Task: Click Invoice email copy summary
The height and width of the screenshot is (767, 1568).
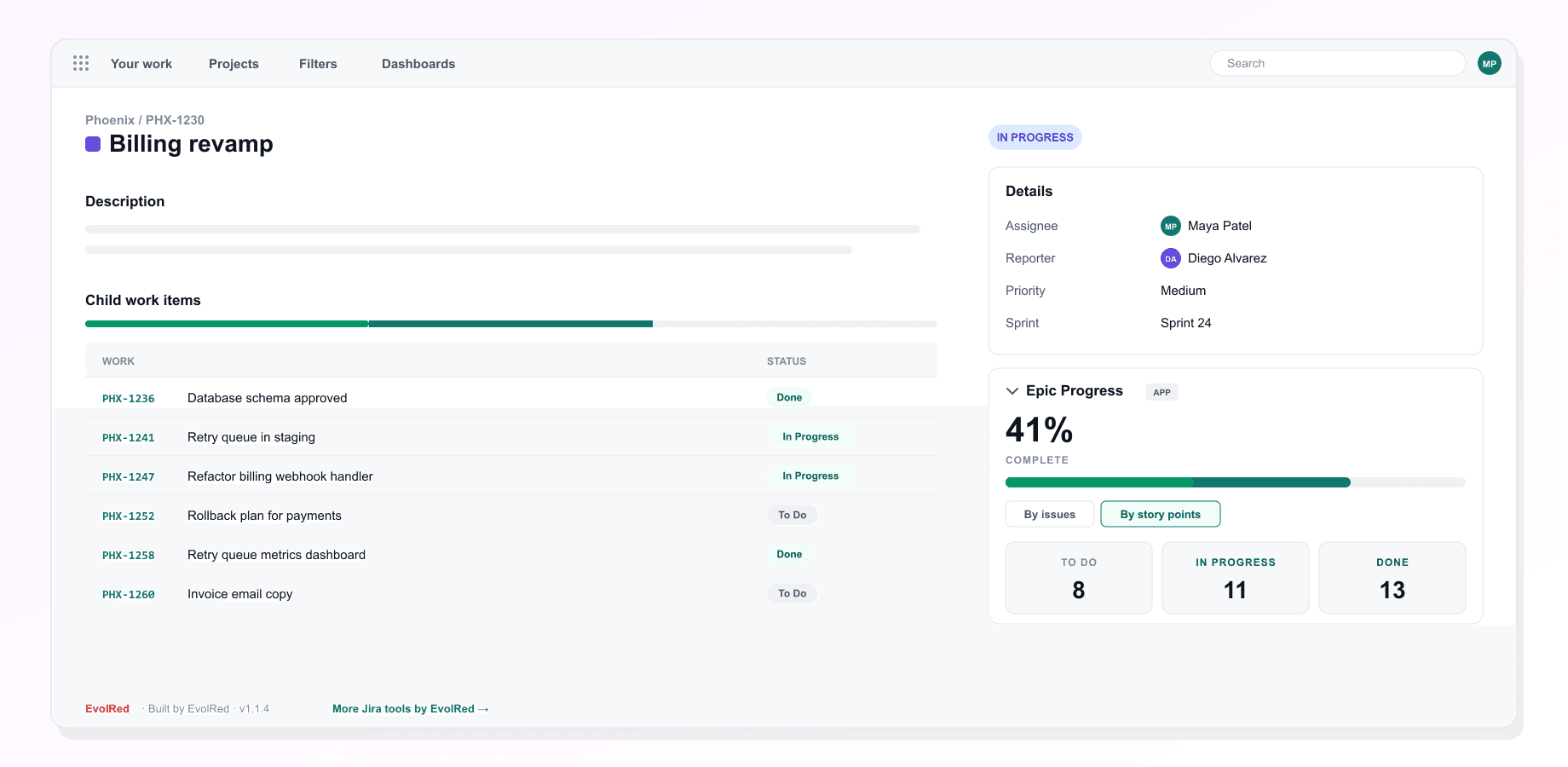Action: pos(240,594)
